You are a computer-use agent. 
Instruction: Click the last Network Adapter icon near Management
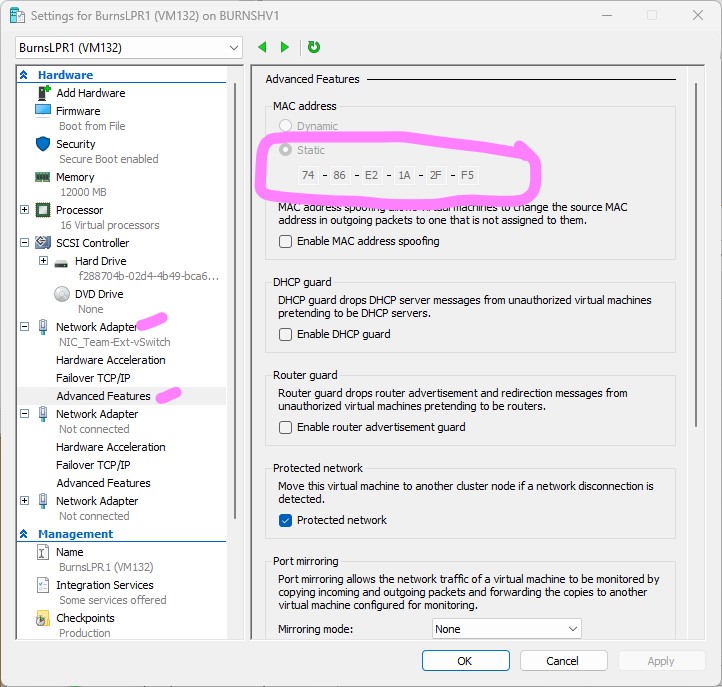tap(43, 501)
